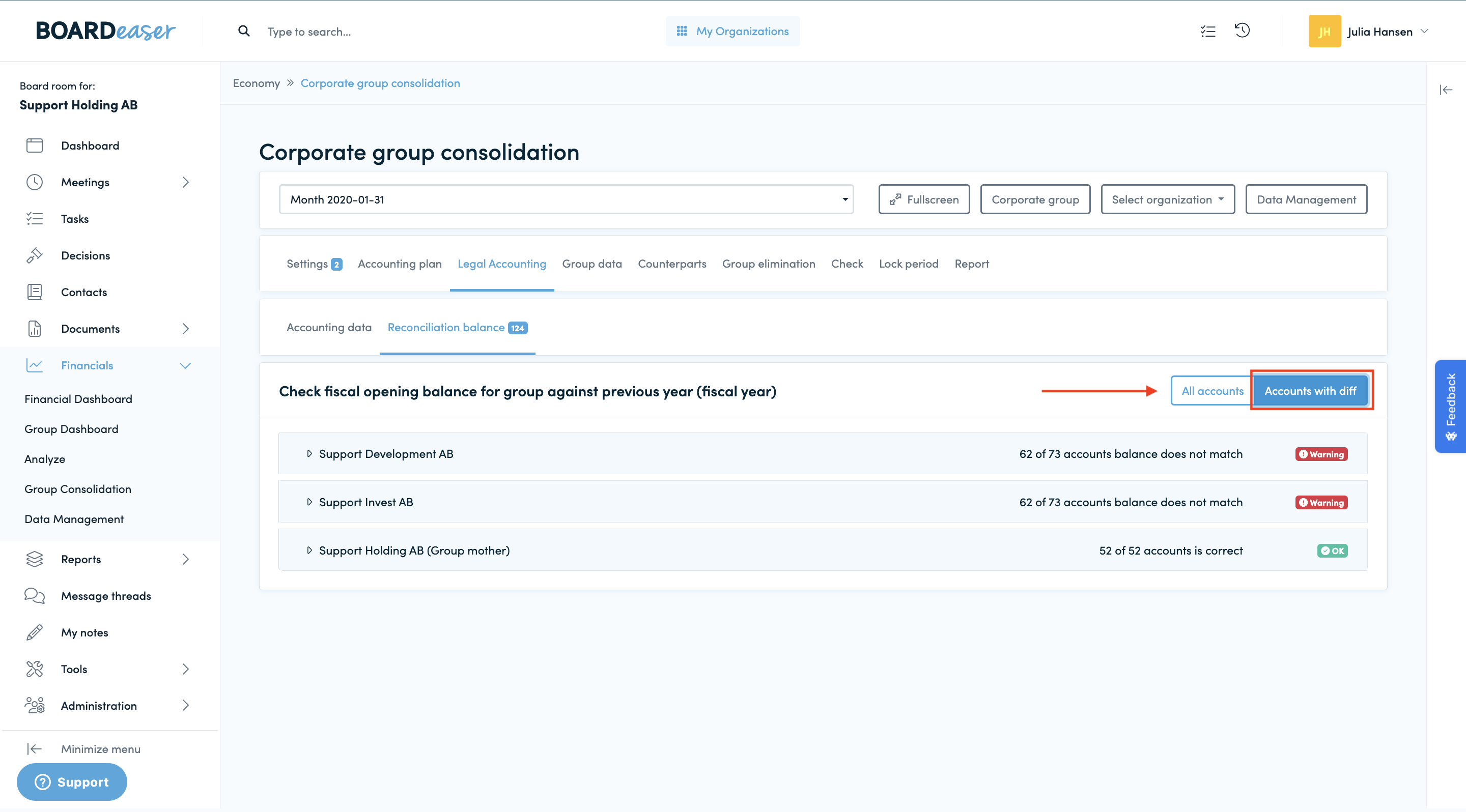This screenshot has height=812, width=1466.
Task: Open Analyze in the Financials submenu
Action: (x=44, y=459)
